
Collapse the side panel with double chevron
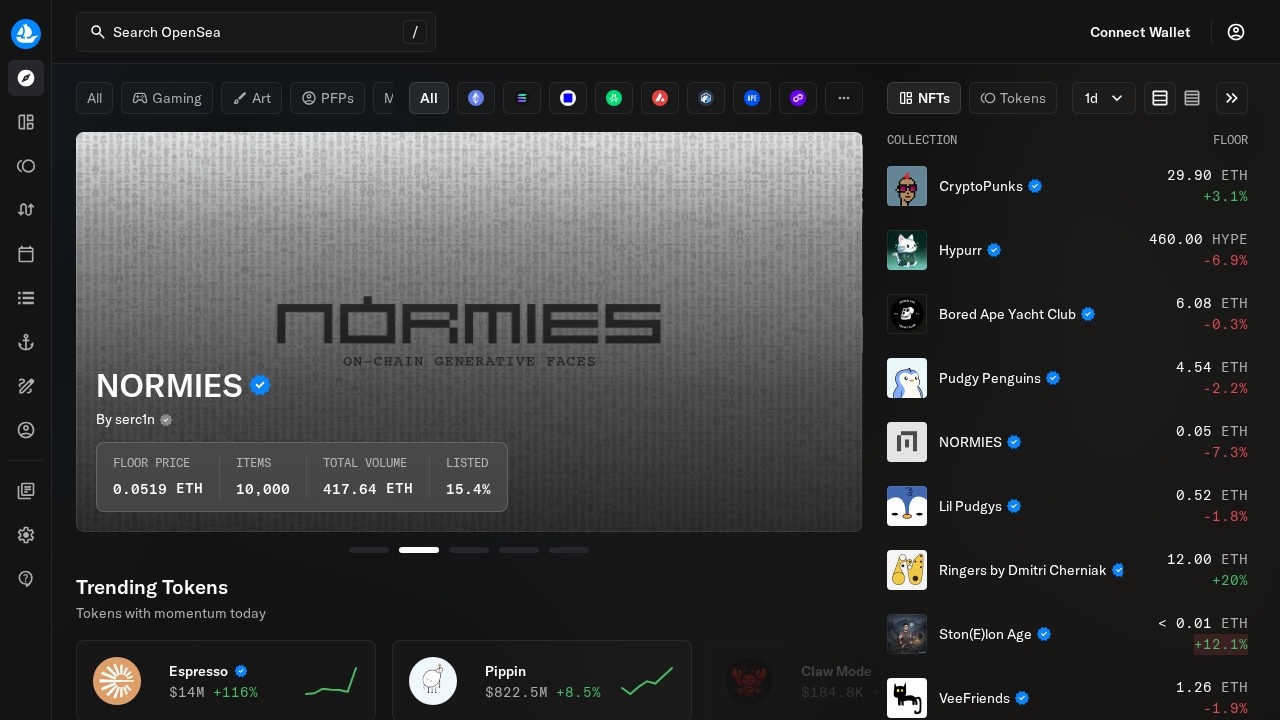[1232, 98]
